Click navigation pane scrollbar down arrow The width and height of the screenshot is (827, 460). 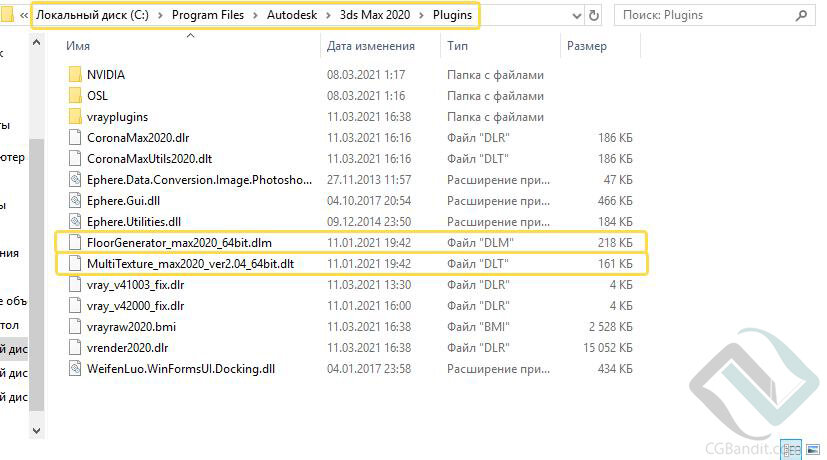[x=36, y=430]
